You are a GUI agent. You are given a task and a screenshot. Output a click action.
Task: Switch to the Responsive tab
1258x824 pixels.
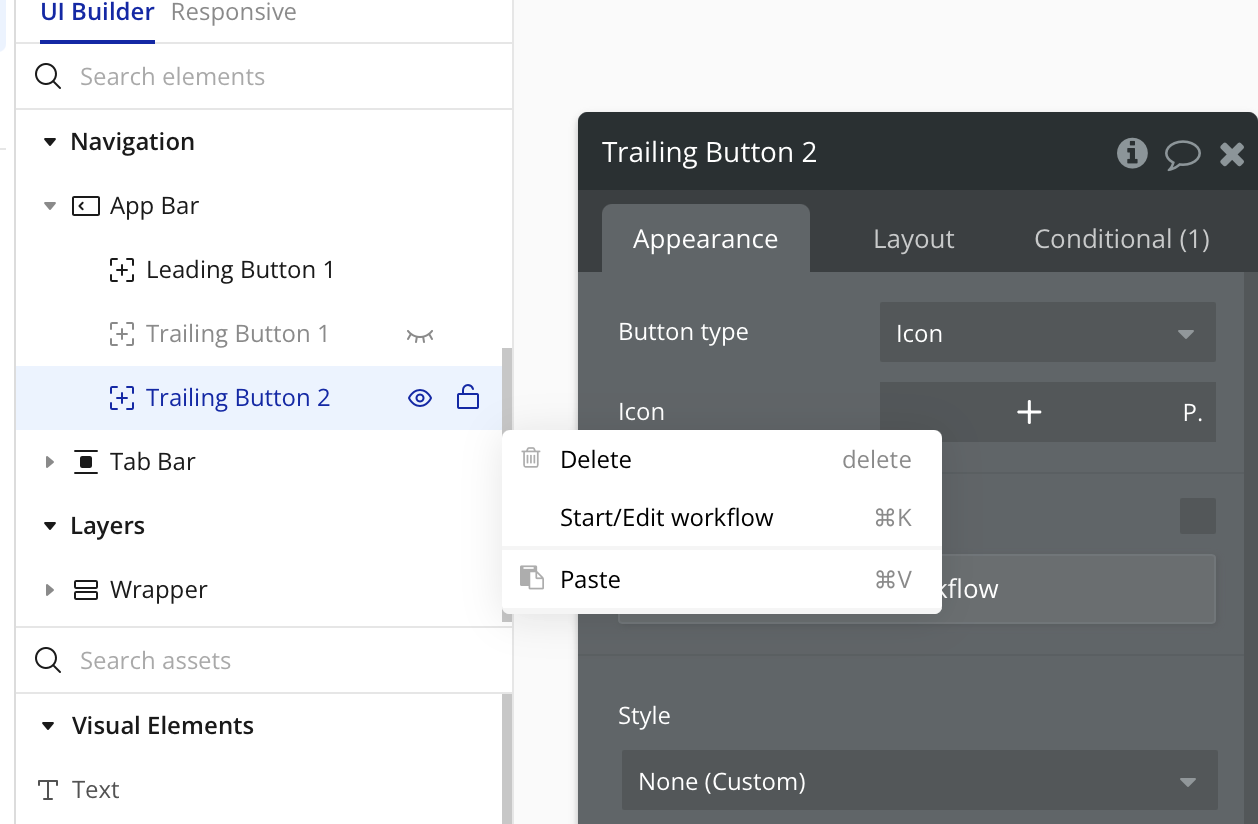pyautogui.click(x=234, y=13)
